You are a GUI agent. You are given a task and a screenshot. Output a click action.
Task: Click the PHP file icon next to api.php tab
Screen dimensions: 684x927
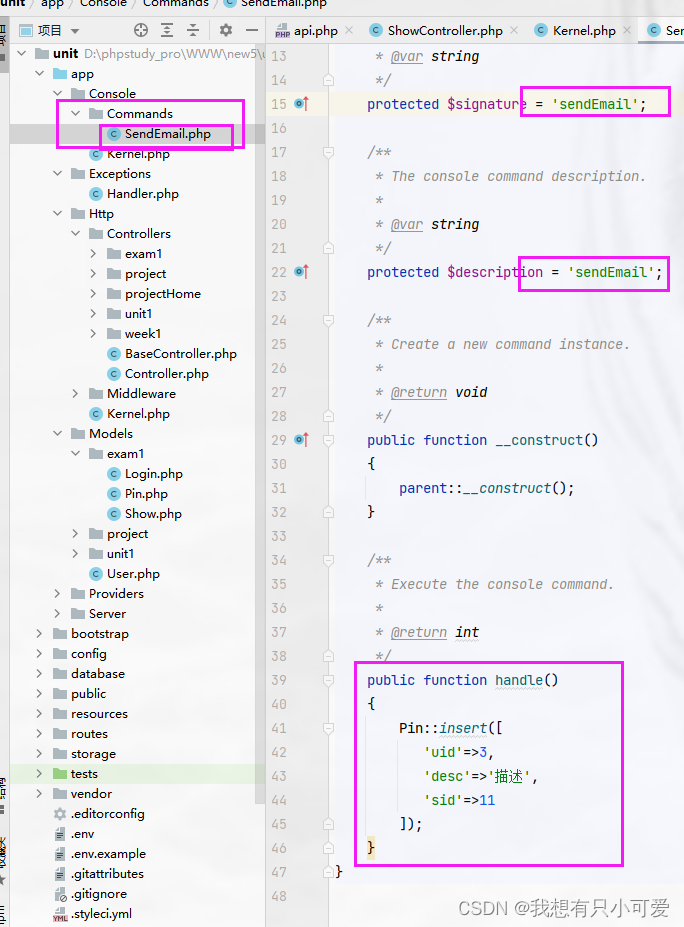pos(280,30)
